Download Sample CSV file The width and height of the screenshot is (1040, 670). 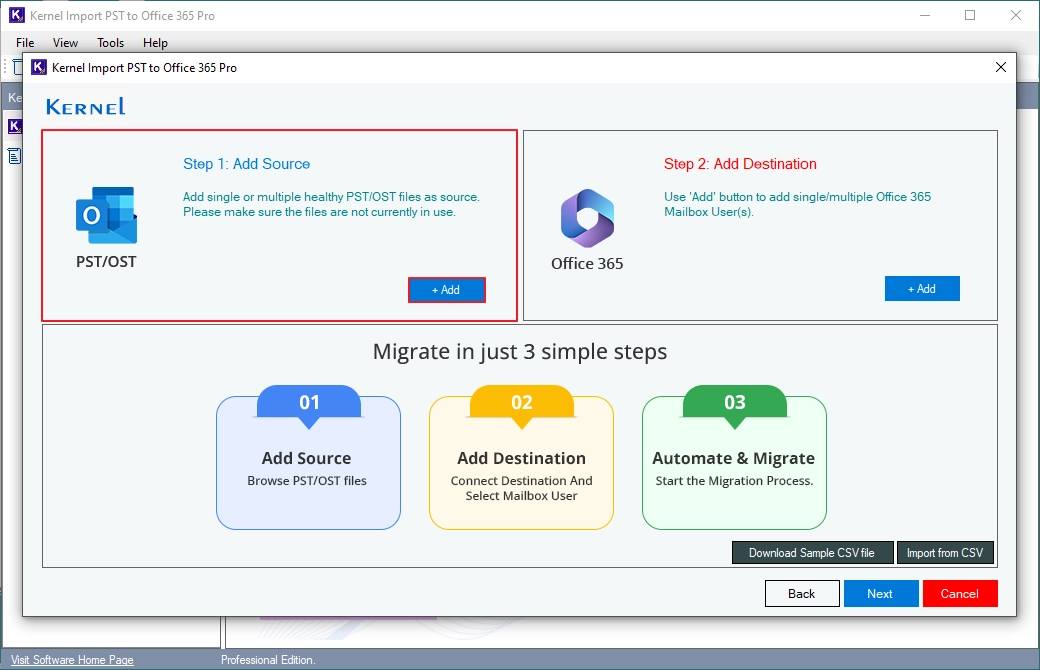point(812,553)
